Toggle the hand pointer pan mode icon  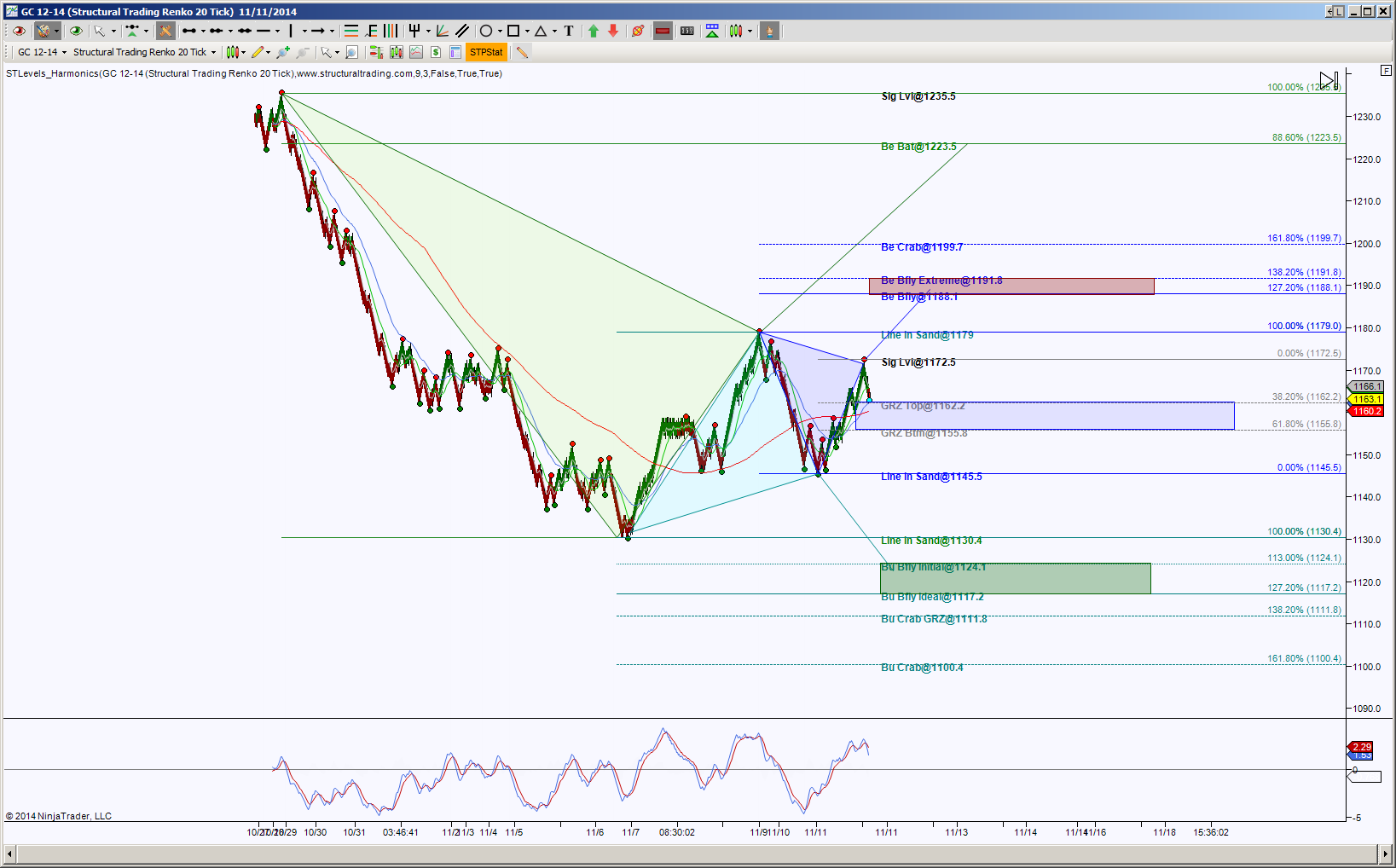[x=769, y=31]
